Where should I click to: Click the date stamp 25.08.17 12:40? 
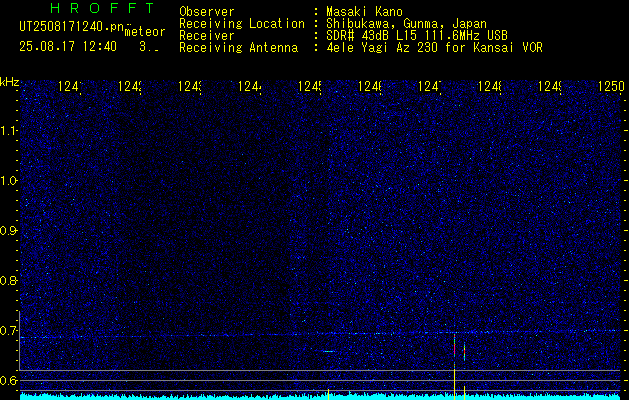pos(68,47)
